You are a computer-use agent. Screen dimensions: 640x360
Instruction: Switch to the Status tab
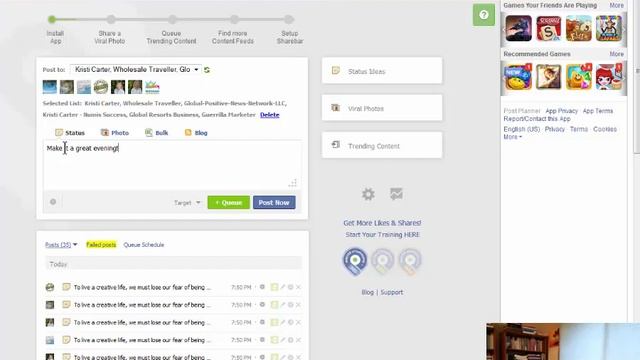click(70, 133)
